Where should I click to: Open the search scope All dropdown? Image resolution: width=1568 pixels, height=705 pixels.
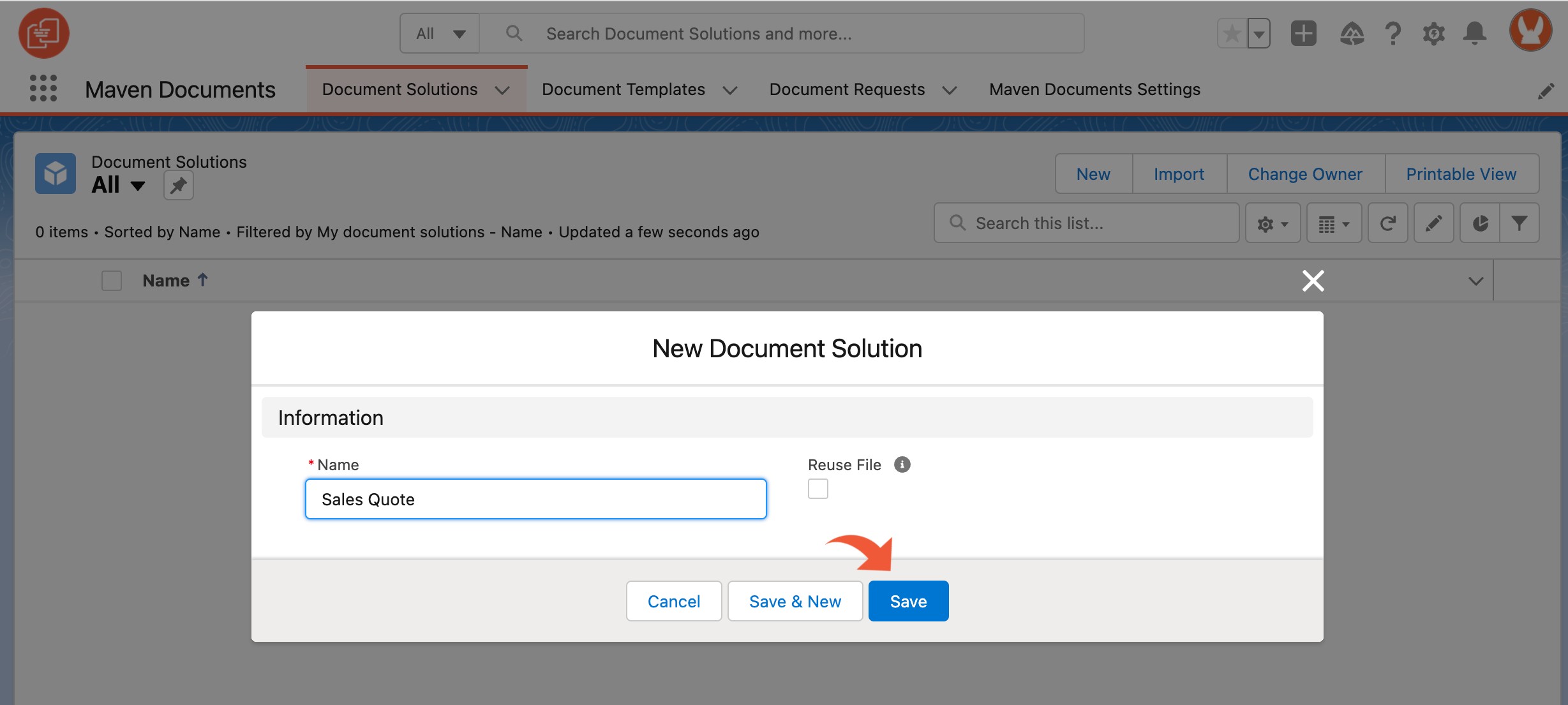pyautogui.click(x=439, y=33)
